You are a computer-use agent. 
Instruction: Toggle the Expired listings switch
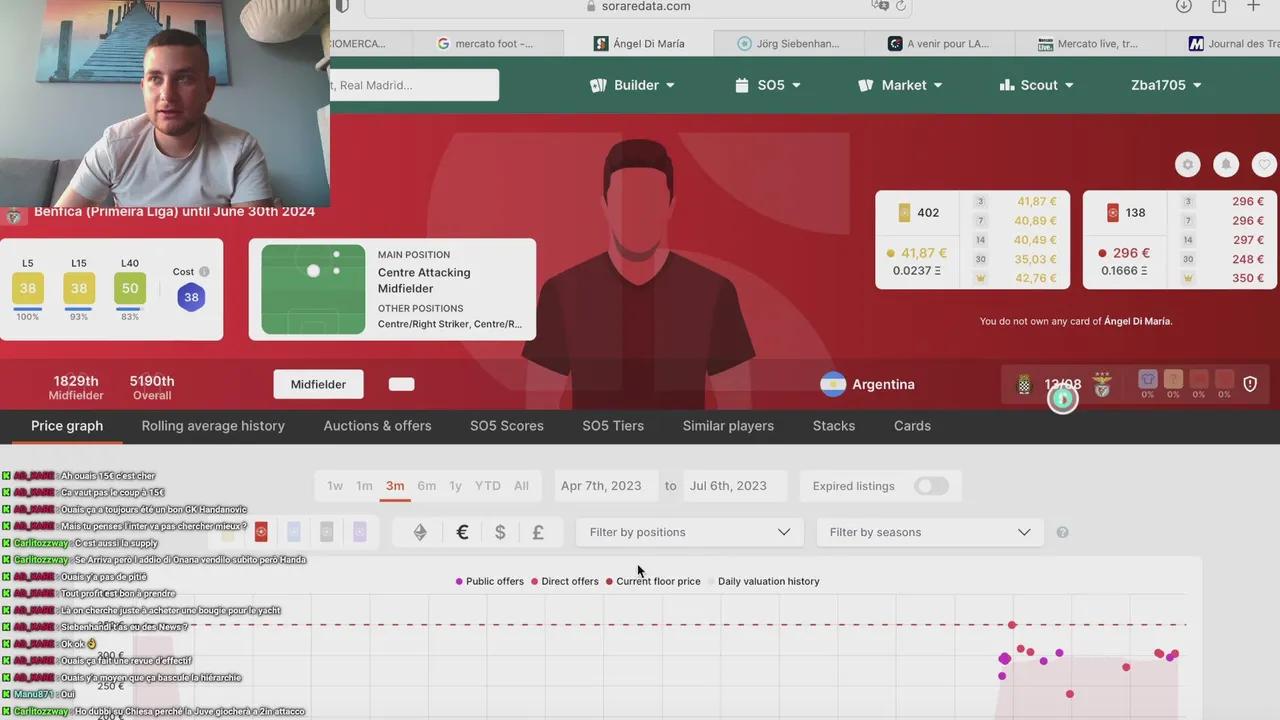(931, 486)
